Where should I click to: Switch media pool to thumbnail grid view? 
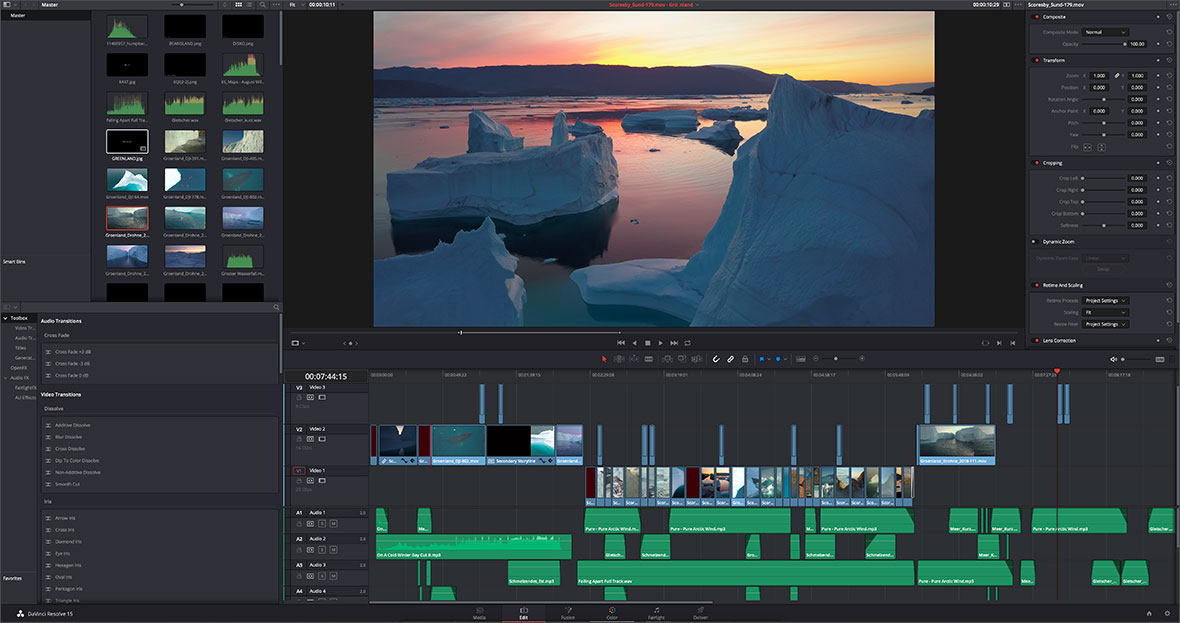(236, 5)
